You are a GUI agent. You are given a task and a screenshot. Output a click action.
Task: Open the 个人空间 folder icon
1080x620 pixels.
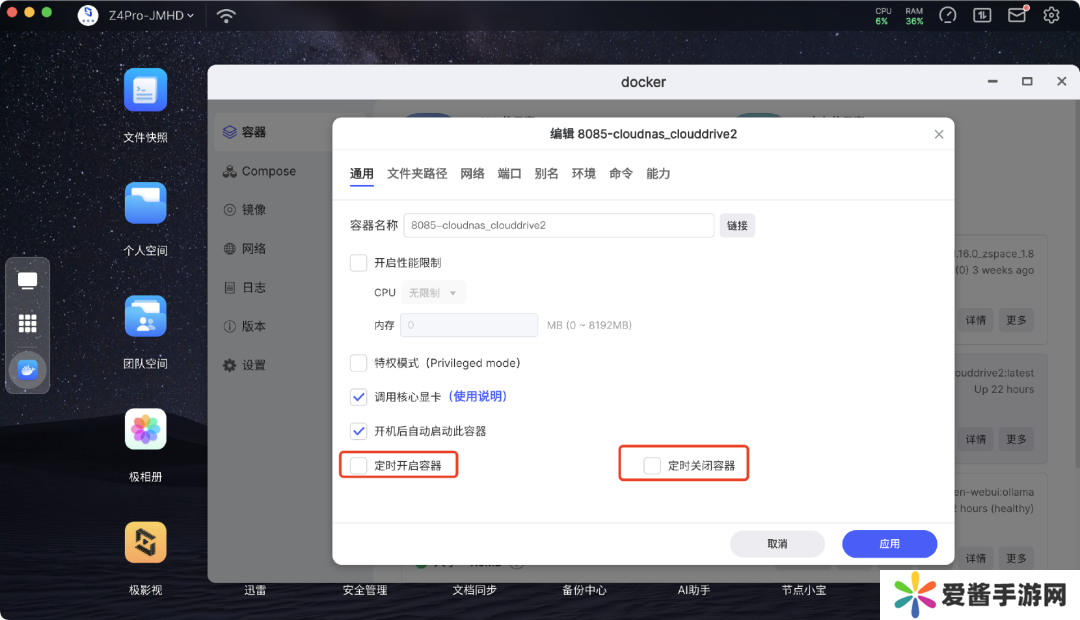(x=145, y=204)
